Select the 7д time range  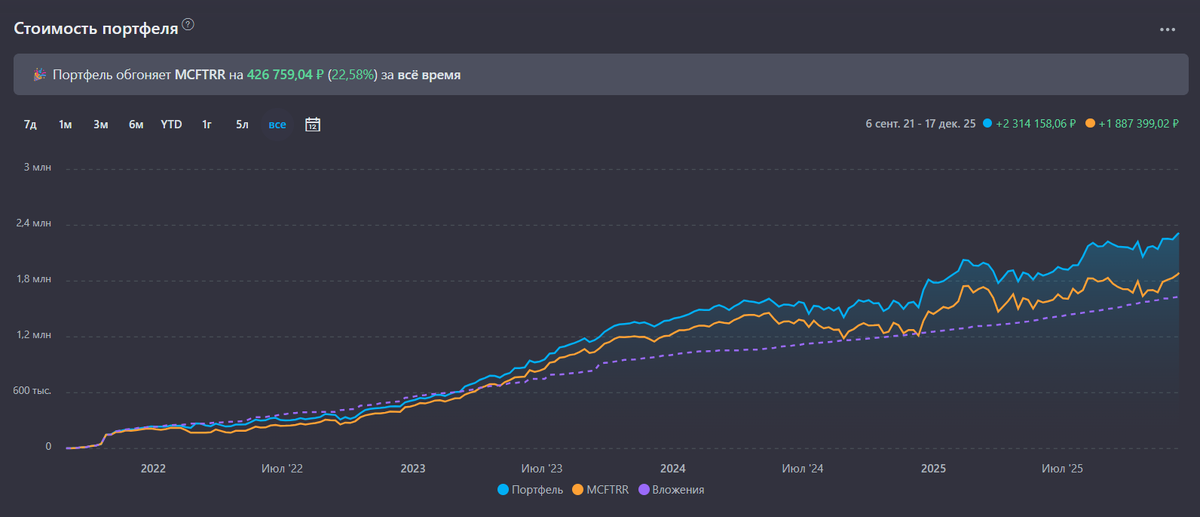(30, 125)
